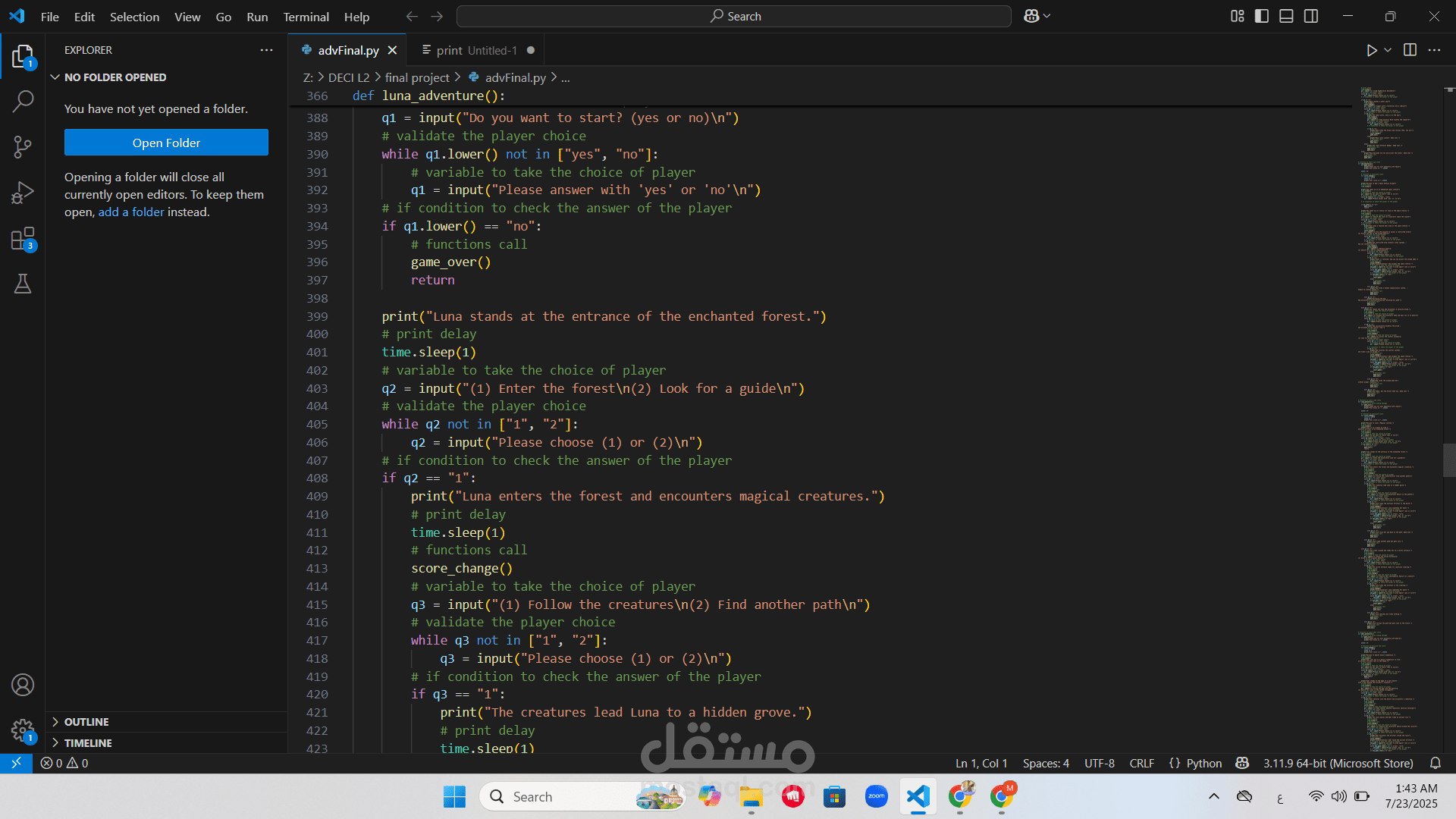
Task: Expand the OUTLINE section
Action: tap(86, 722)
